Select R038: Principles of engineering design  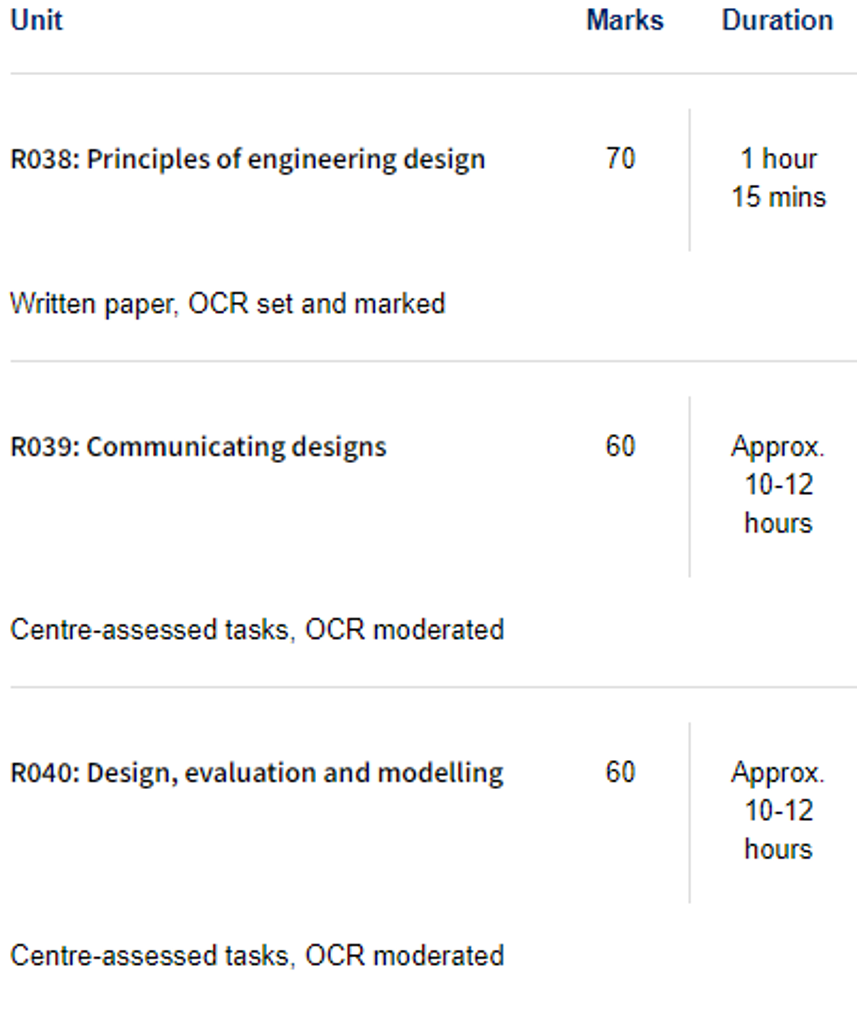pos(247,159)
